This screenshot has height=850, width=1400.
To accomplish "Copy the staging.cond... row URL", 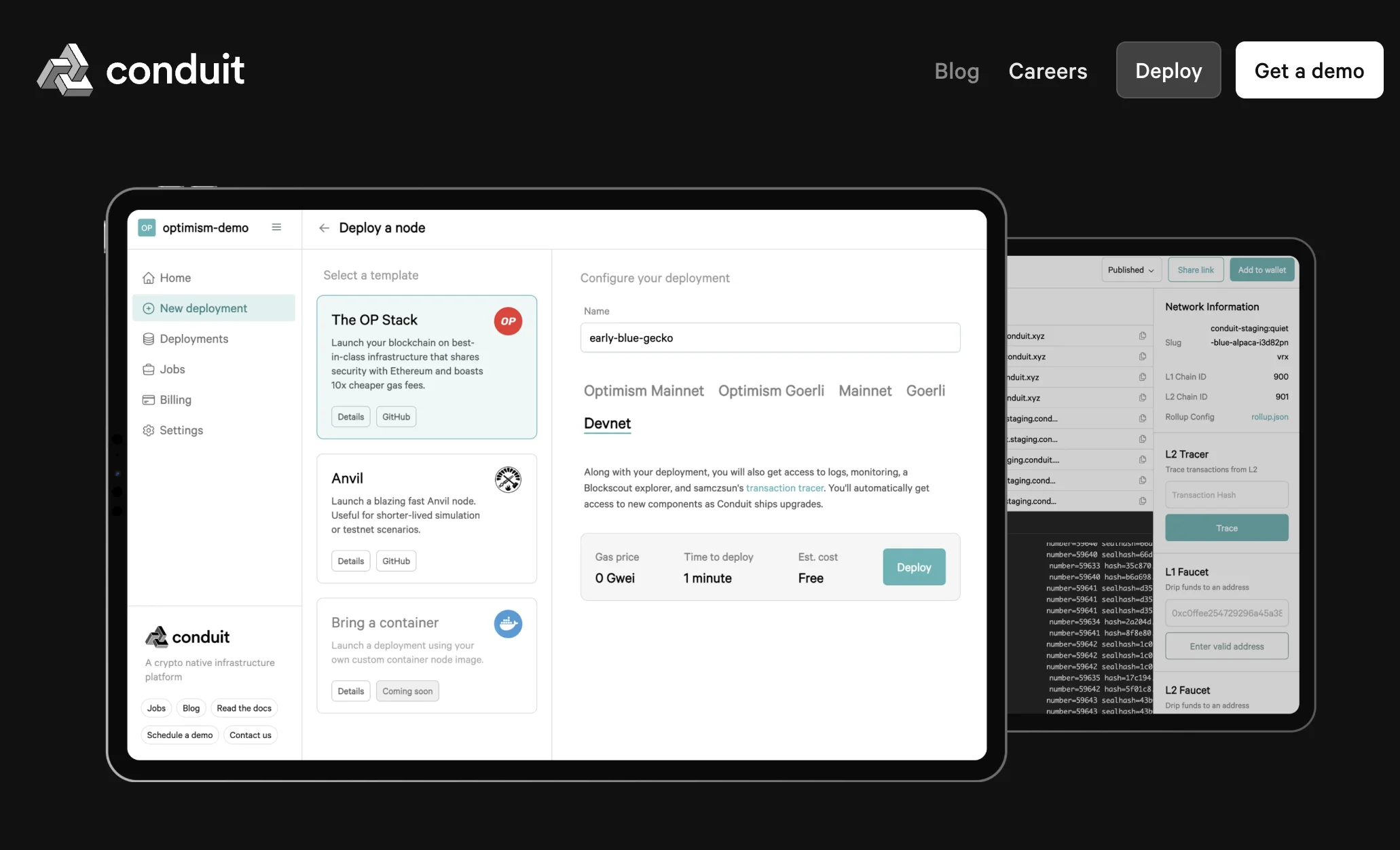I will pyautogui.click(x=1143, y=418).
